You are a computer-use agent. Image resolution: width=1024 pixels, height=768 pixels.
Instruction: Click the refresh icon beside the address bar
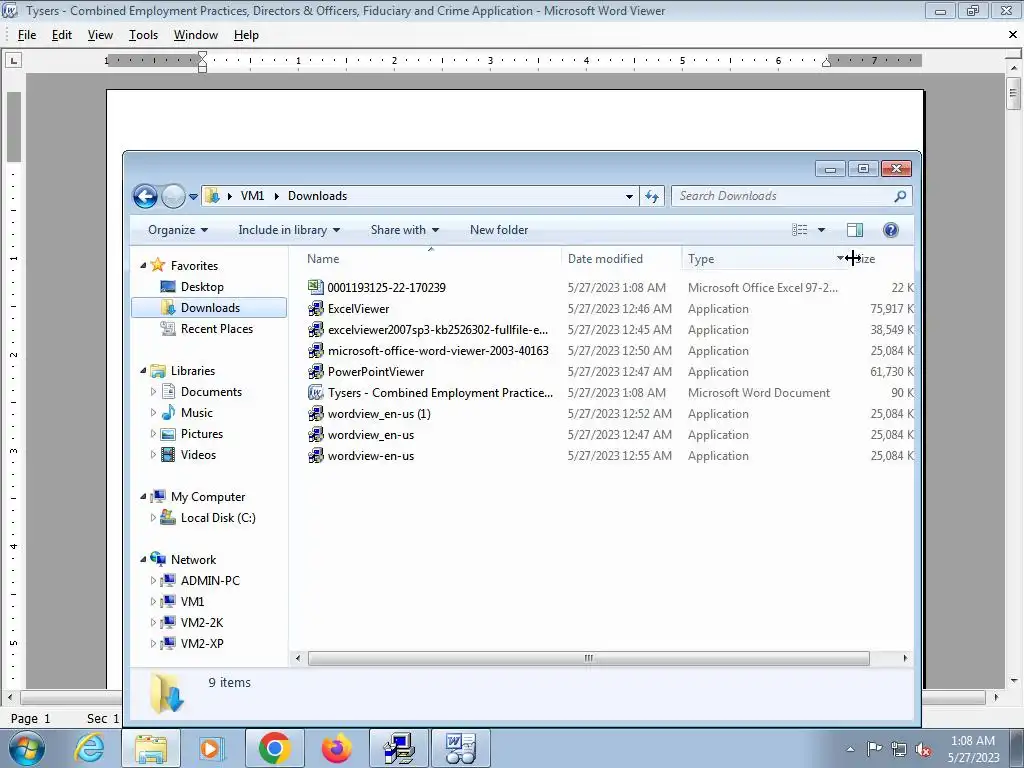(x=652, y=196)
